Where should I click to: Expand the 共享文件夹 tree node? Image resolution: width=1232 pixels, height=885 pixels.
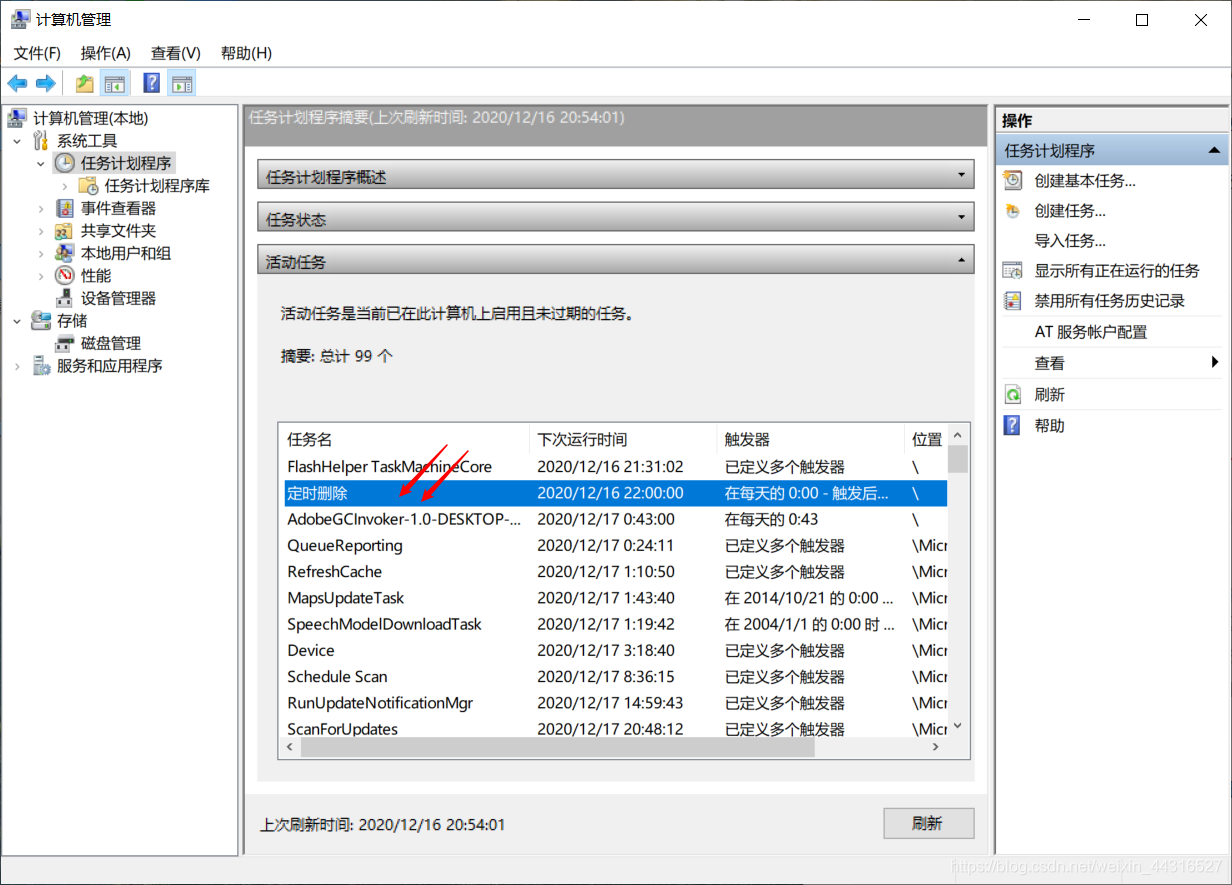point(41,231)
